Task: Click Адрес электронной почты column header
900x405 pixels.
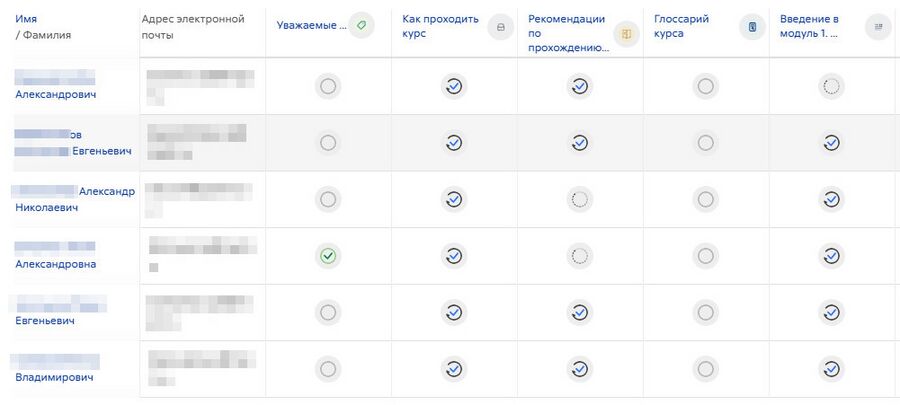Action: 193,27
